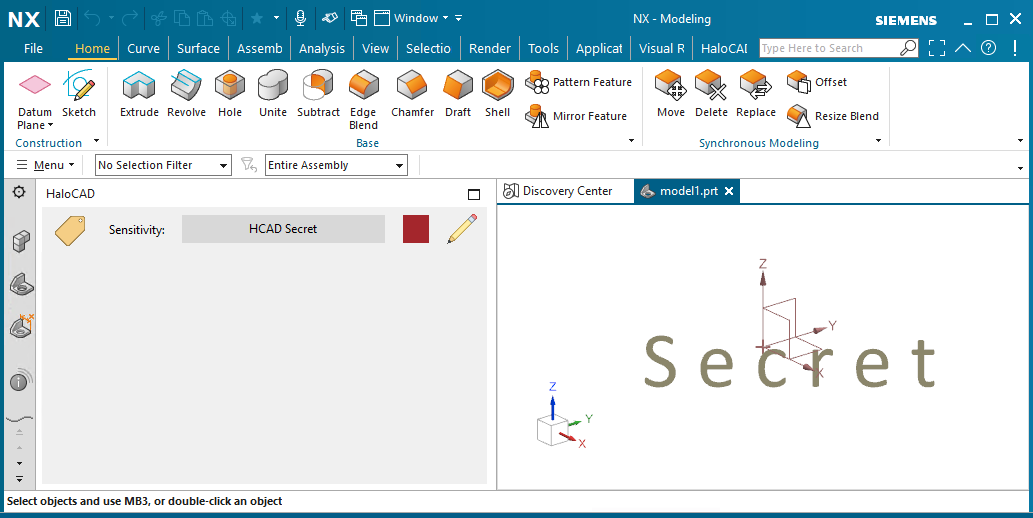The image size is (1033, 518).
Task: Click the red sensitivity color swatch
Action: tap(416, 229)
